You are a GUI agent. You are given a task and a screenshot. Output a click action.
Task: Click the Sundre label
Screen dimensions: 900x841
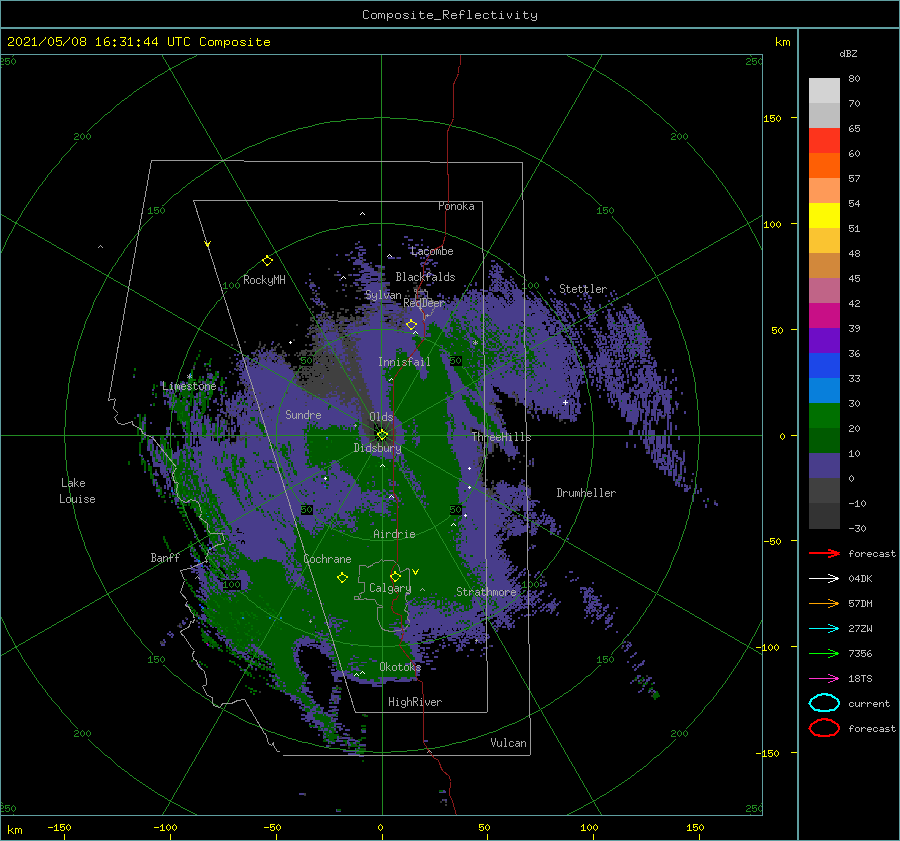pos(303,415)
